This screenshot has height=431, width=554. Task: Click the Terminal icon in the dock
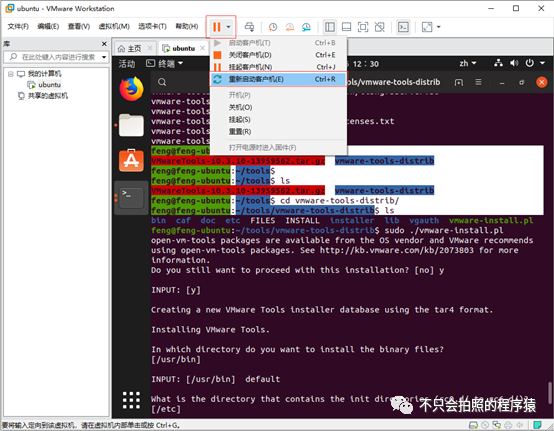[131, 198]
